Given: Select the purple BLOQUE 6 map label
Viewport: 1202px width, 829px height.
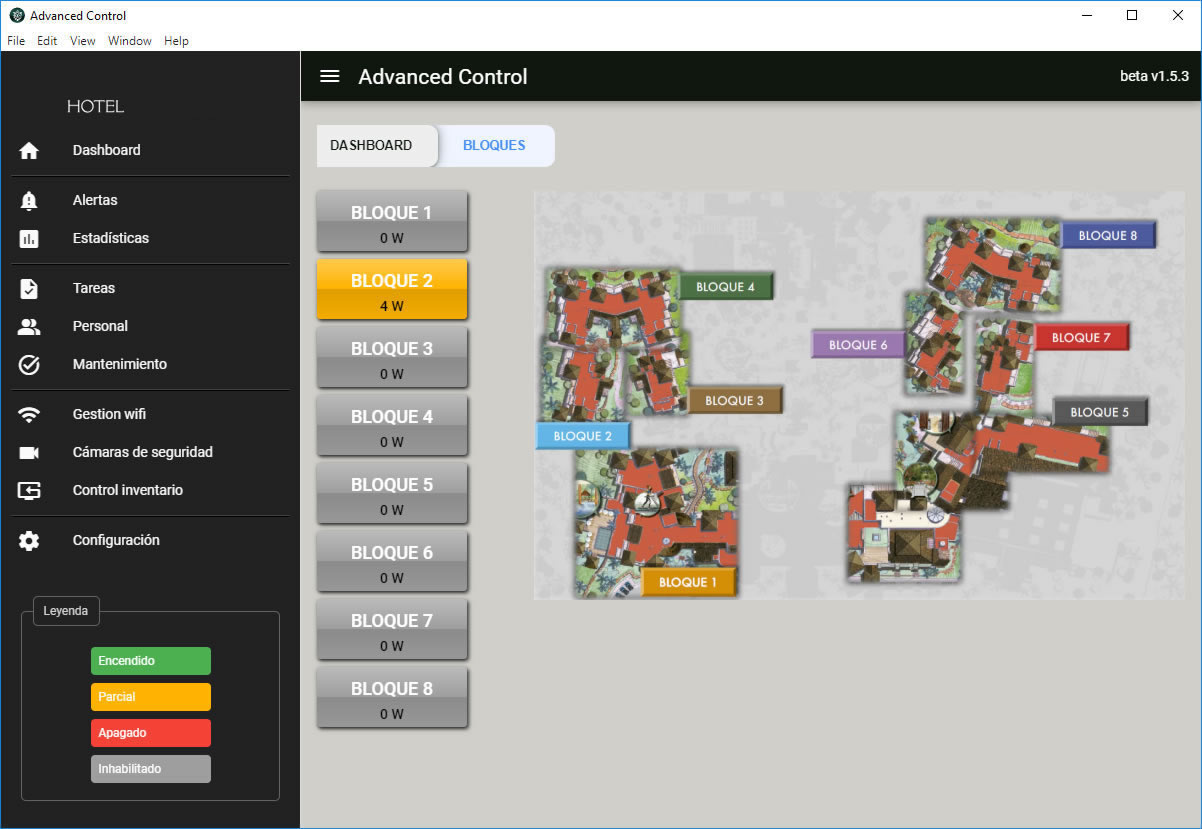Looking at the screenshot, I should click(858, 345).
